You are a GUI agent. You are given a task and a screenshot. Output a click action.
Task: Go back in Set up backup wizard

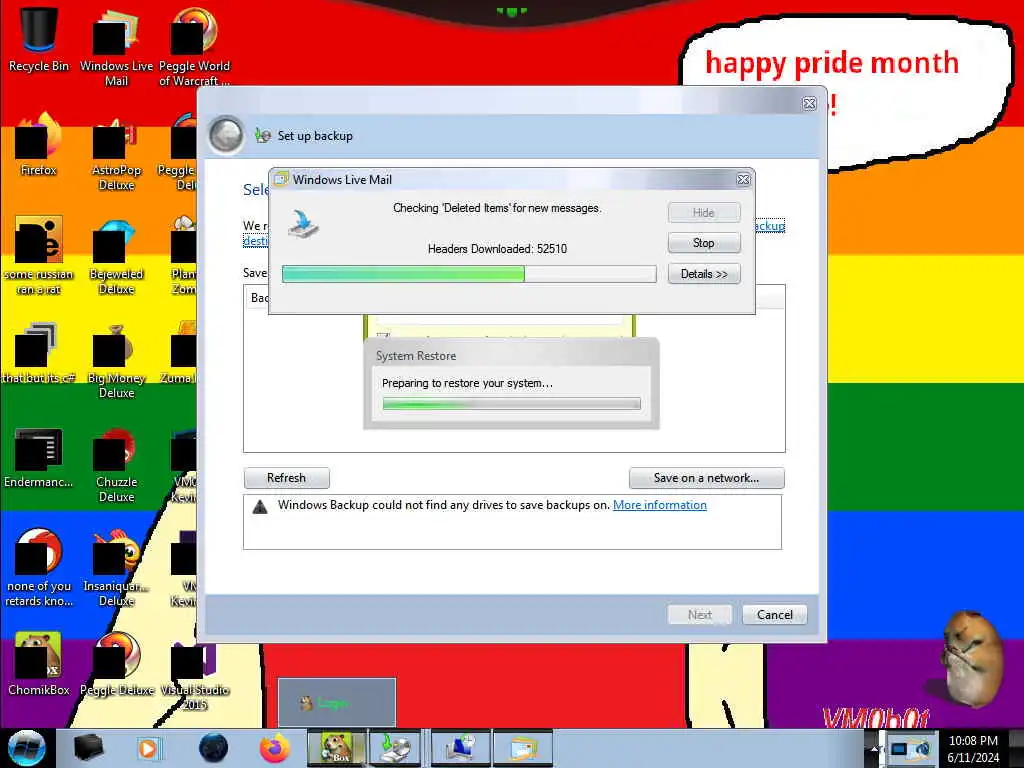click(226, 135)
